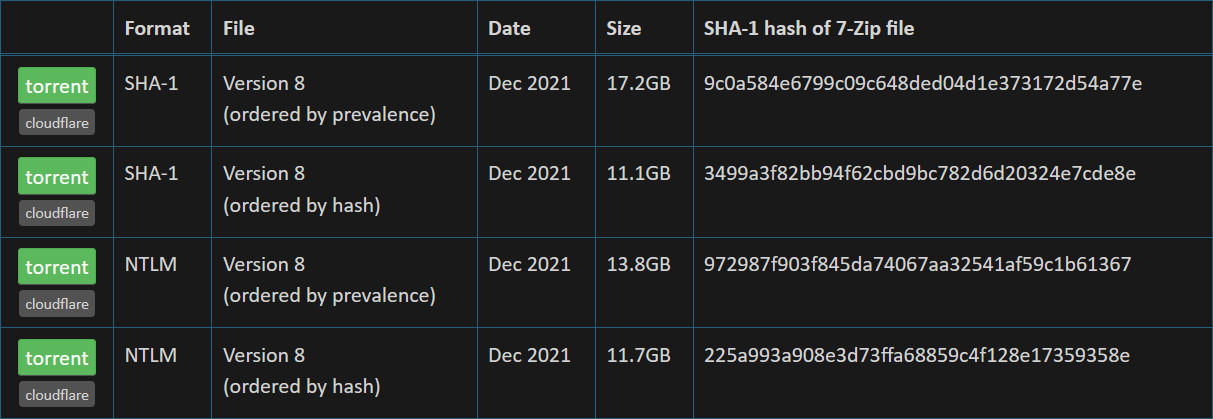1213x419 pixels.
Task: Click the Size column header
Action: pyautogui.click(x=624, y=28)
